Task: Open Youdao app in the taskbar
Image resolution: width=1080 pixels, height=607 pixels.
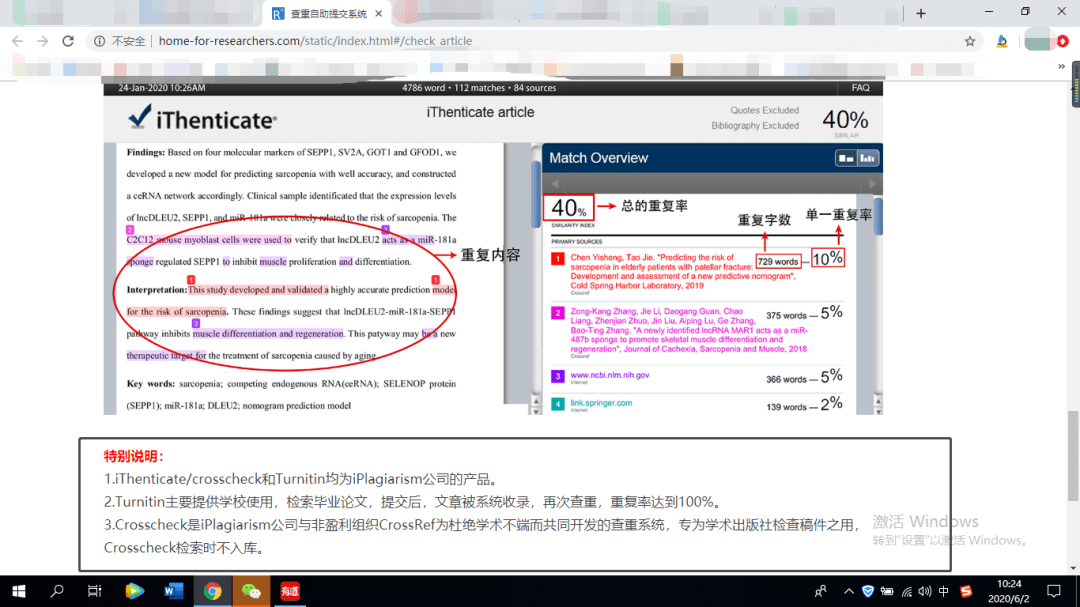Action: point(290,591)
